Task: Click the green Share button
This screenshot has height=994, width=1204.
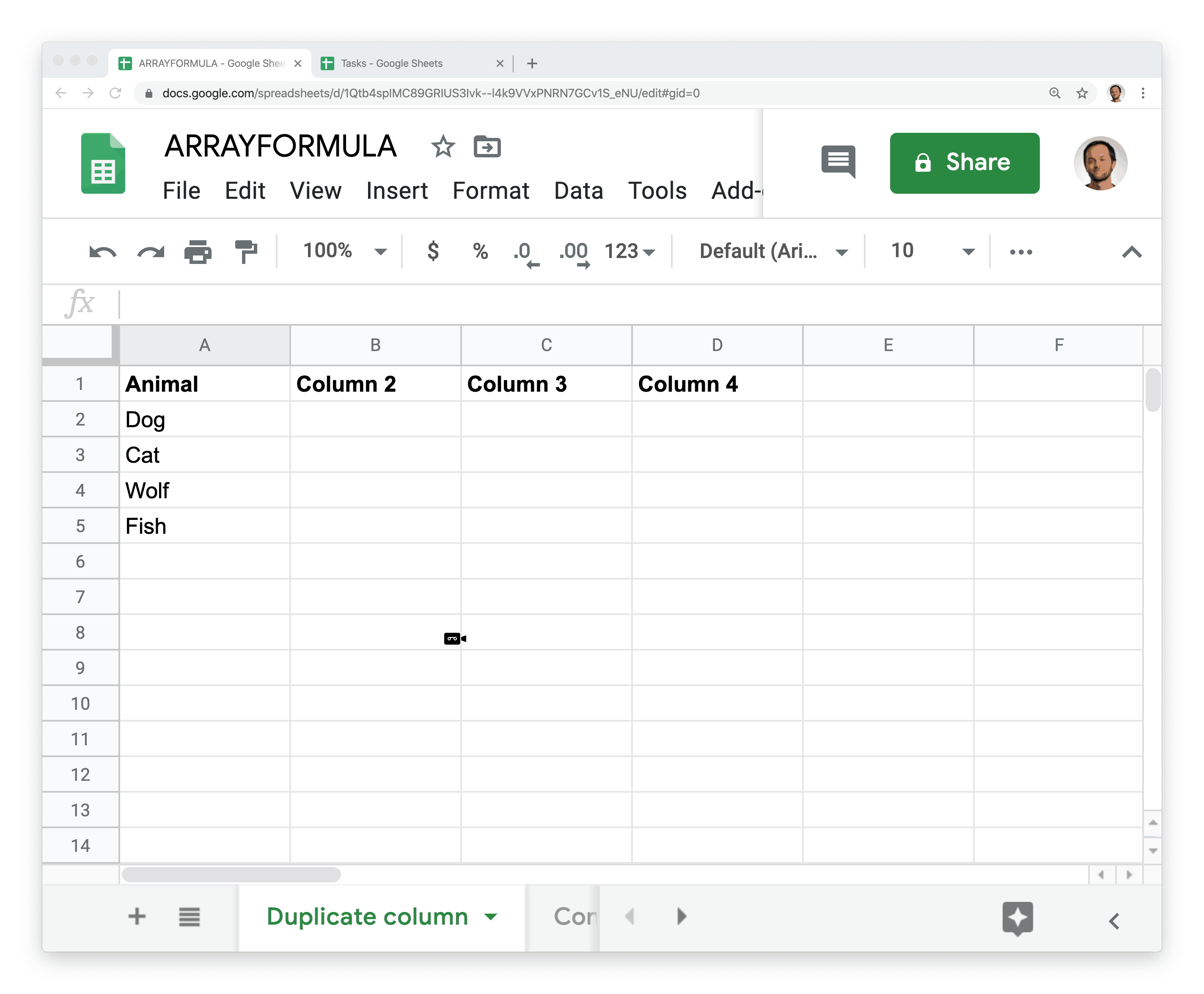Action: click(964, 162)
